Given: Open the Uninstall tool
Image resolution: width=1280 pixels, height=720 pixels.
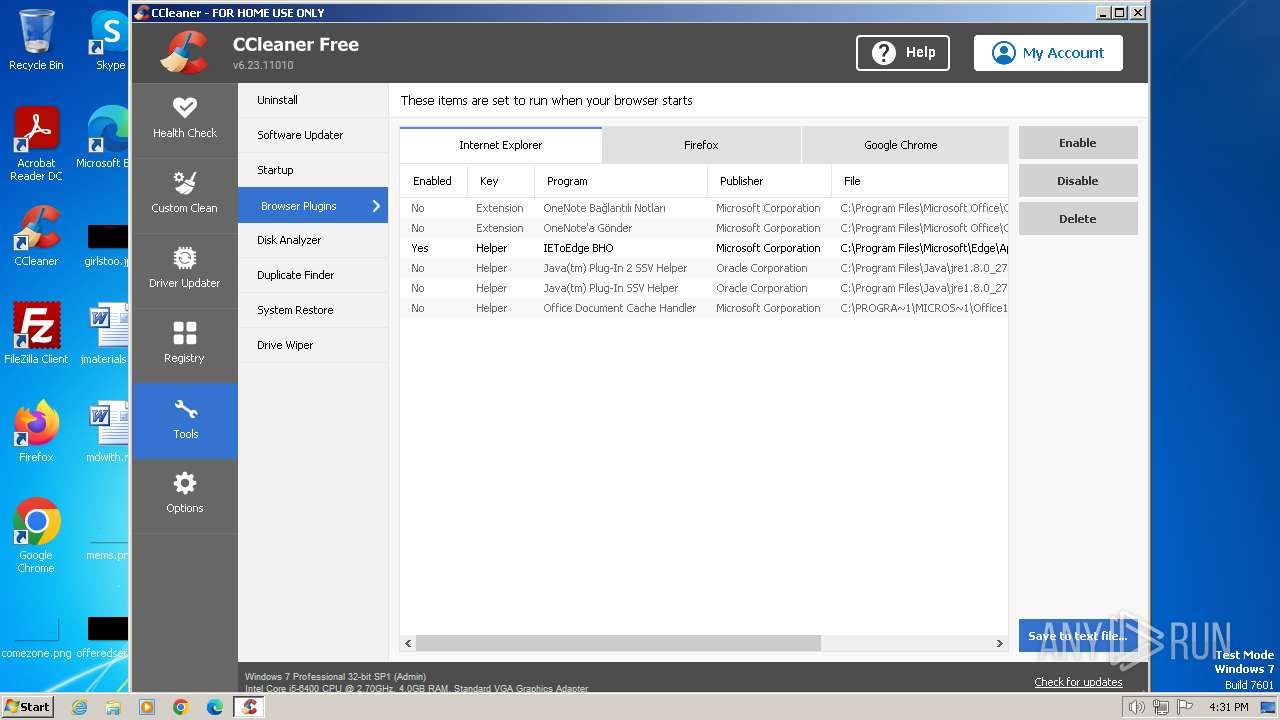Looking at the screenshot, I should [x=313, y=100].
